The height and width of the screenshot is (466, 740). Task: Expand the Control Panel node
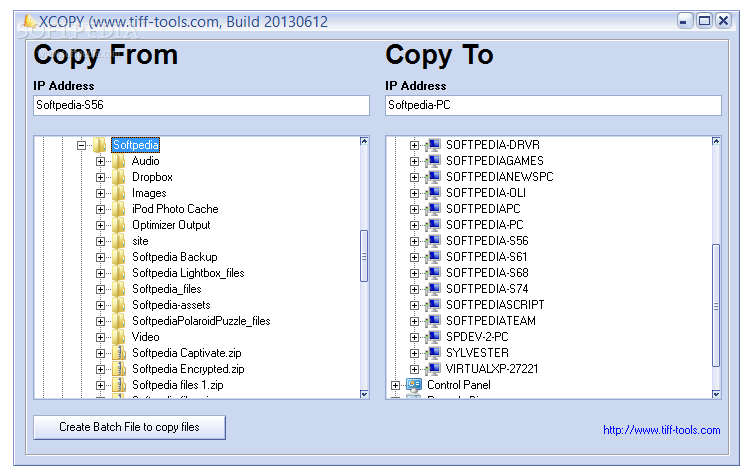coord(395,385)
